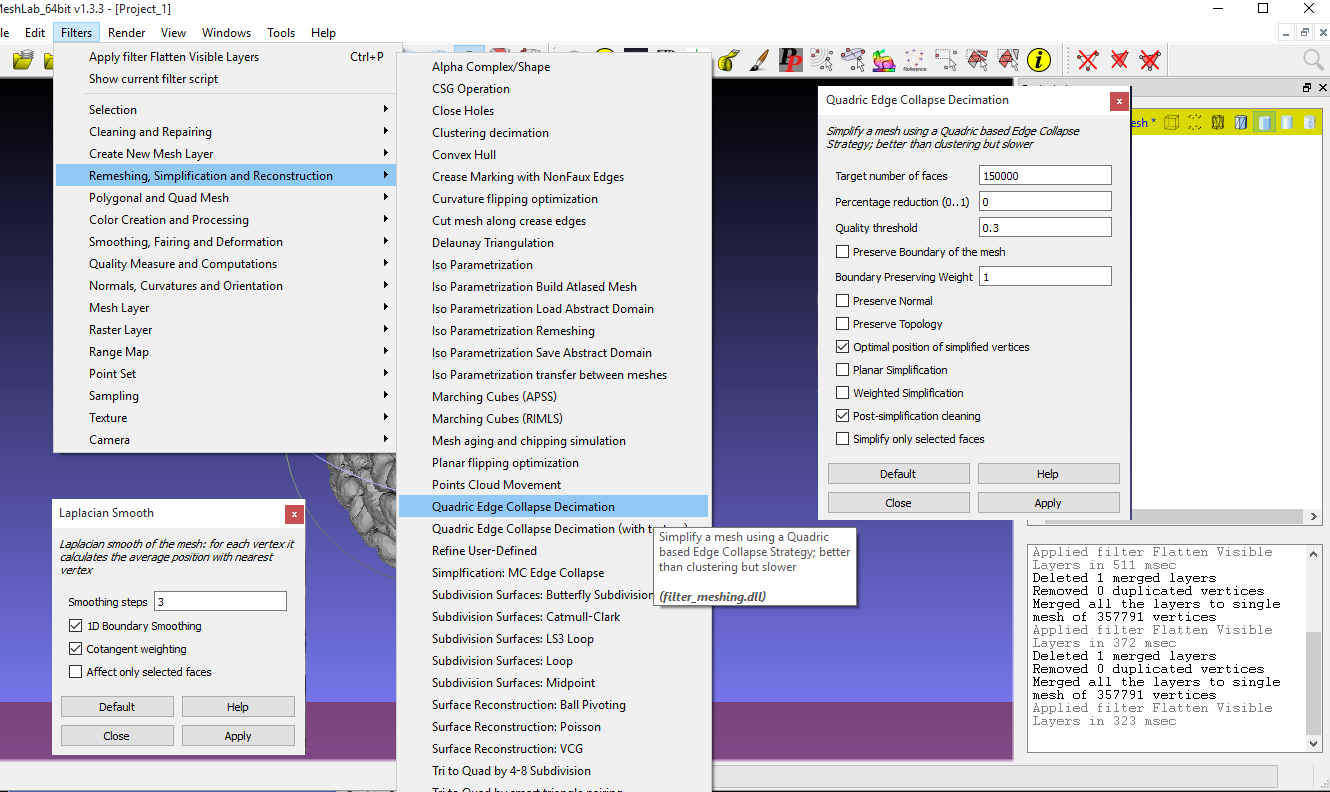Enable Planar Simplification checkbox
Image resolution: width=1330 pixels, height=792 pixels.
click(x=843, y=370)
